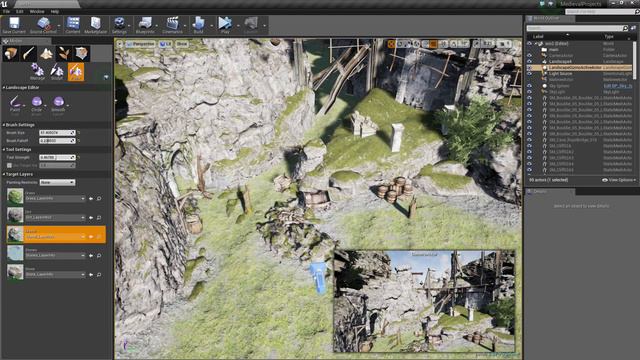
Task: Click the Build toolbar icon
Action: (x=198, y=25)
